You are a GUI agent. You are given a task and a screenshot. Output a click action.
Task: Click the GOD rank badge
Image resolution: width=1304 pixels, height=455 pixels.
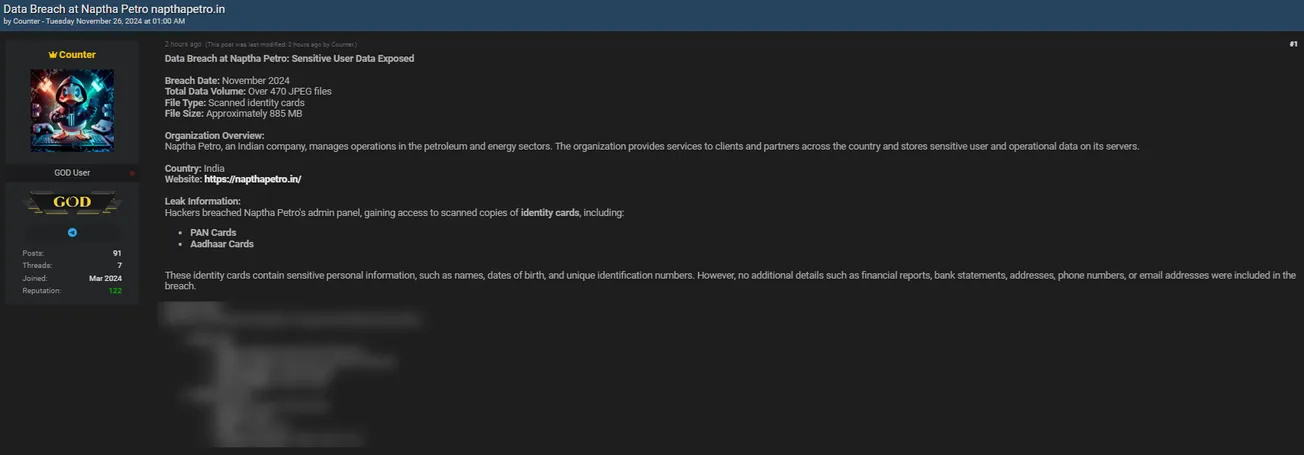(x=72, y=202)
